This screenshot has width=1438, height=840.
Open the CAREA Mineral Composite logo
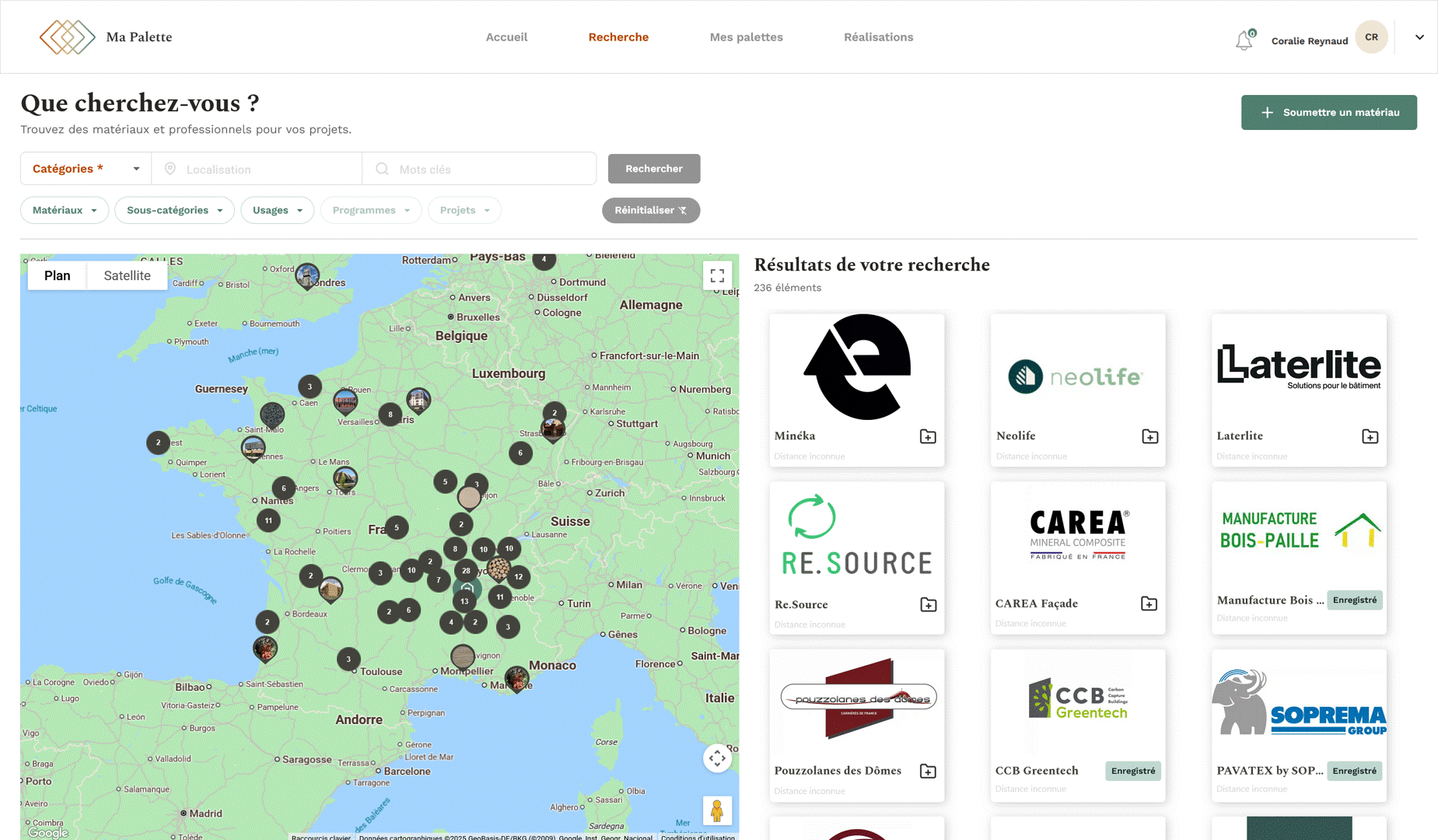tap(1078, 534)
